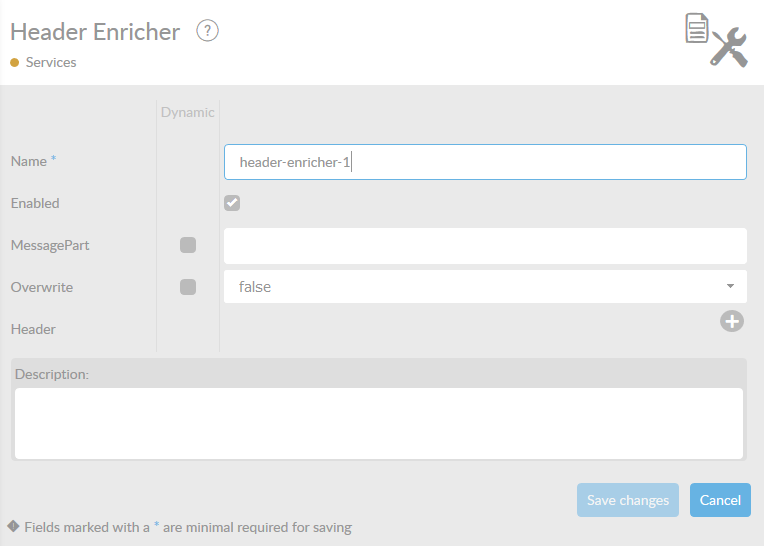Add a new Header entry with plus icon
The image size is (764, 546).
tap(732, 321)
